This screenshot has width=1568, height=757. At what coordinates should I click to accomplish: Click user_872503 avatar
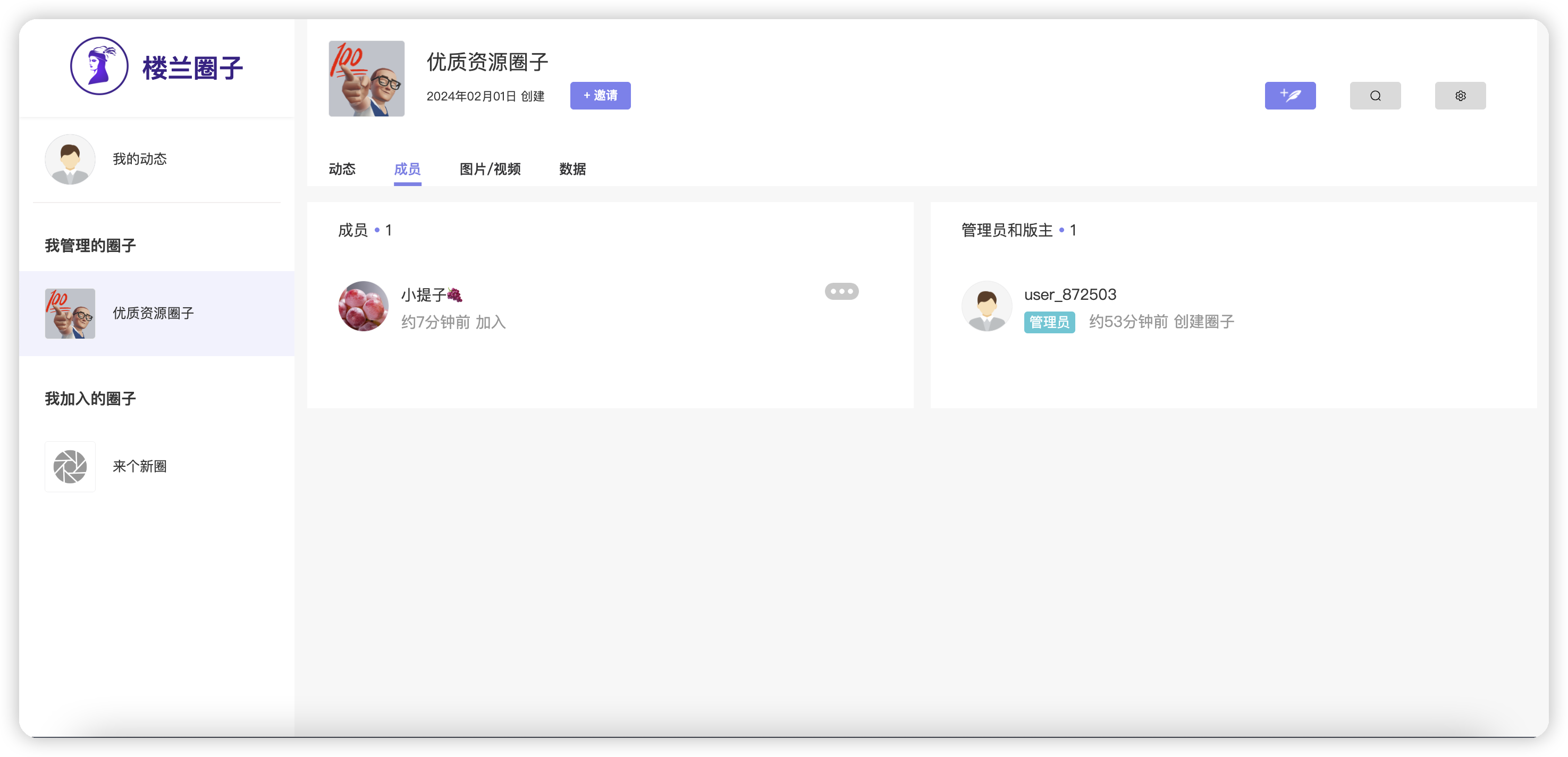coord(987,306)
